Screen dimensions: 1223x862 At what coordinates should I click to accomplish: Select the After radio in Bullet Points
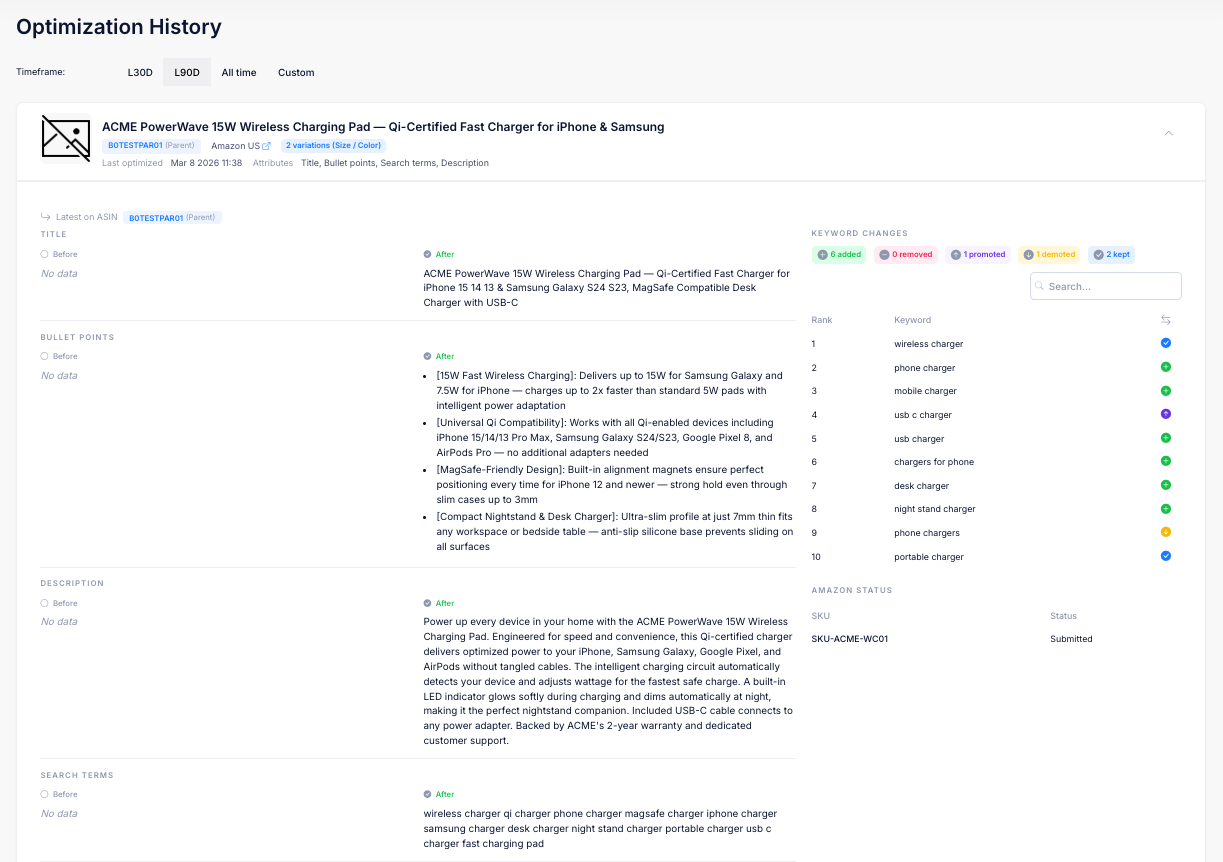(x=428, y=356)
